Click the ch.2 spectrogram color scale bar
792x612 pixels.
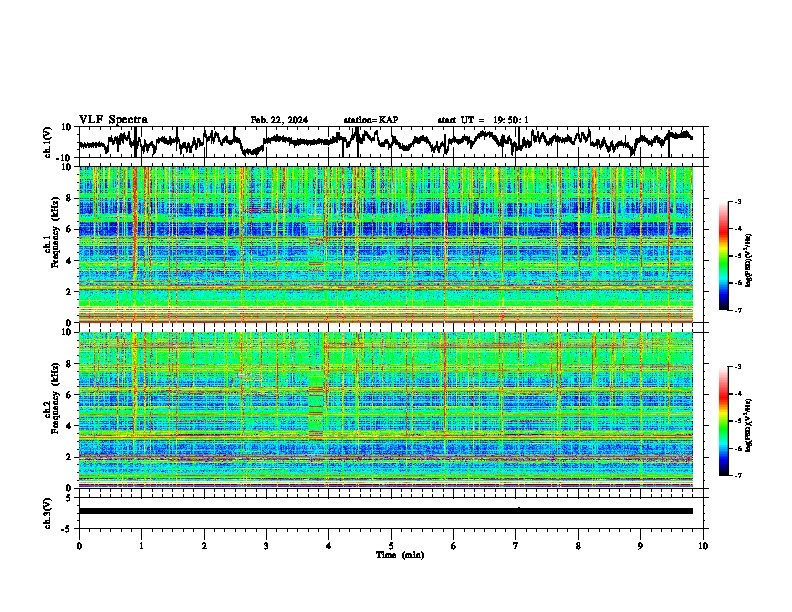[x=723, y=421]
